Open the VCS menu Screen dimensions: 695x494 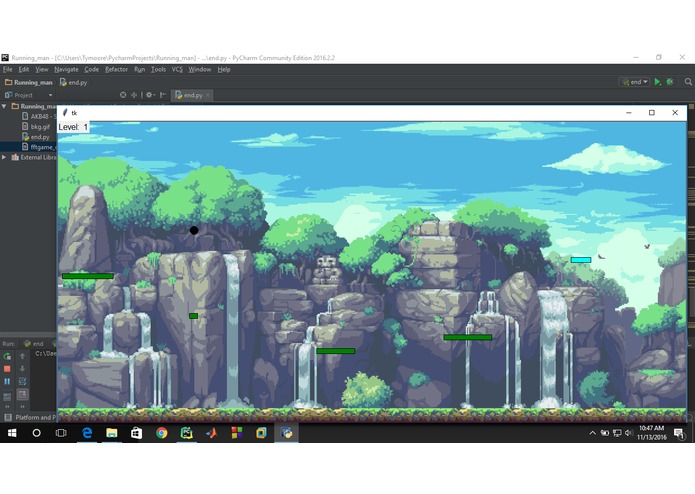[177, 70]
